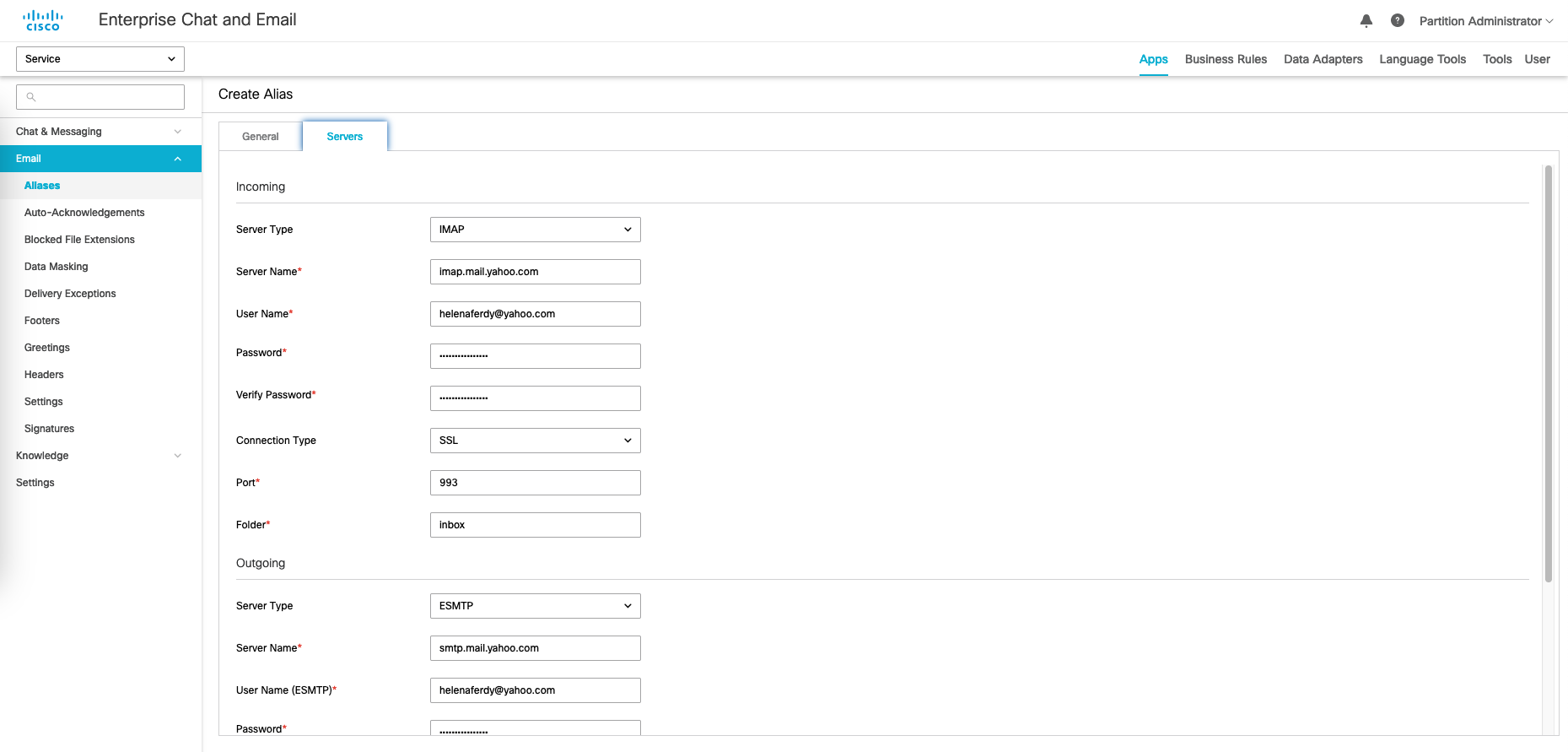The image size is (1568, 752).
Task: Click the vertical scrollbar of the form
Action: pos(1548,371)
